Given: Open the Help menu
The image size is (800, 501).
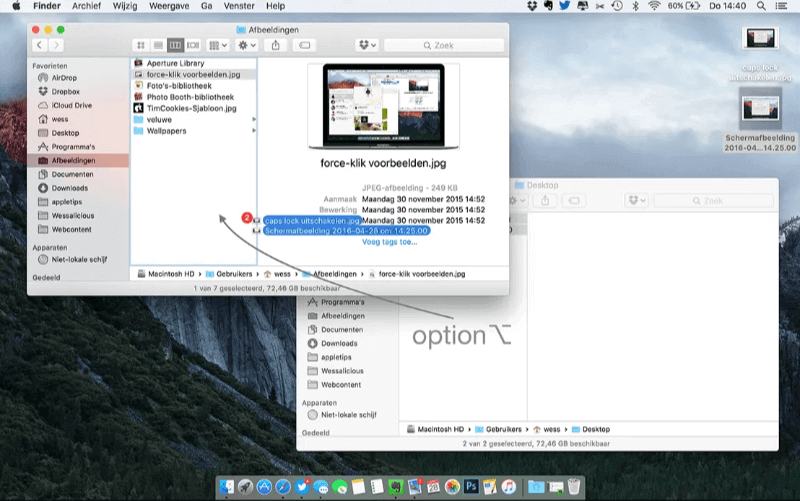Looking at the screenshot, I should click(x=275, y=6).
